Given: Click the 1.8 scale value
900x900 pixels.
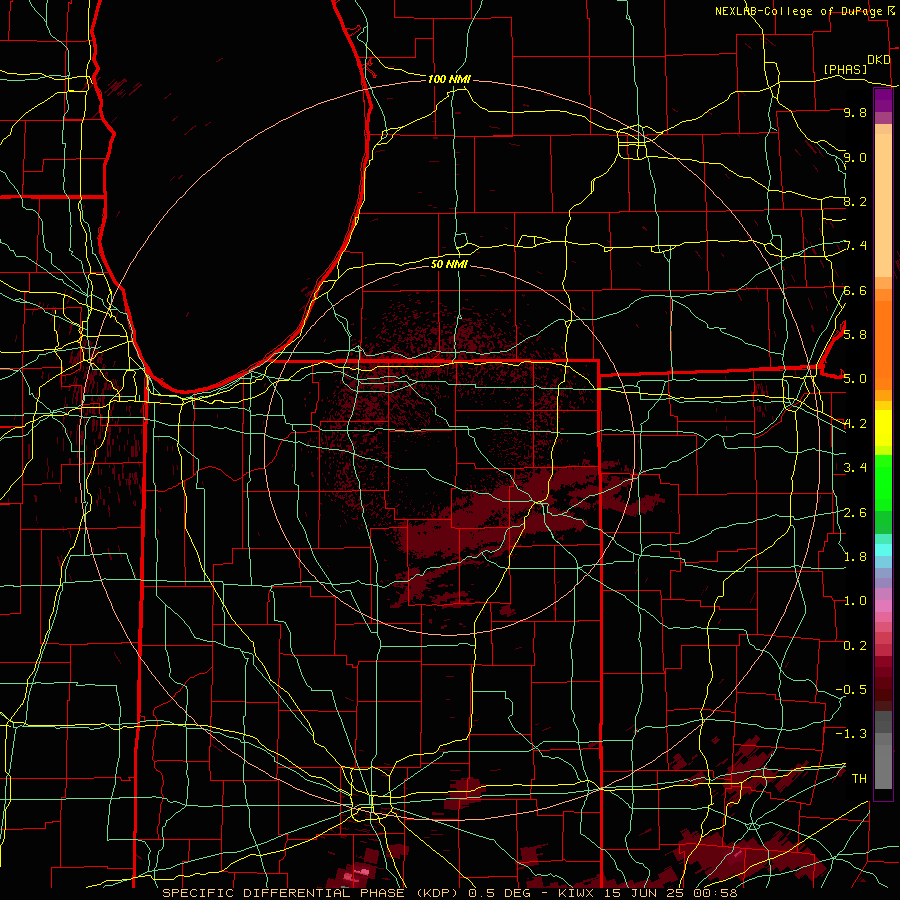Looking at the screenshot, I should [x=855, y=556].
